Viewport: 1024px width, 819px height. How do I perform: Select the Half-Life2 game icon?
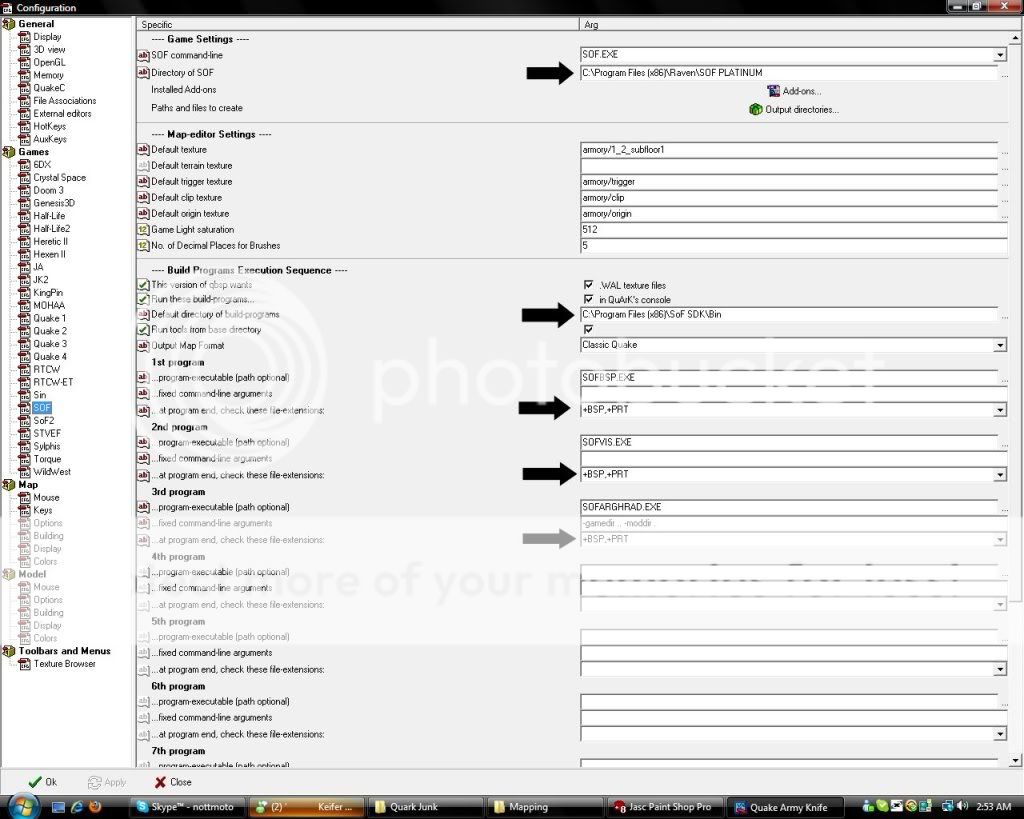click(24, 229)
